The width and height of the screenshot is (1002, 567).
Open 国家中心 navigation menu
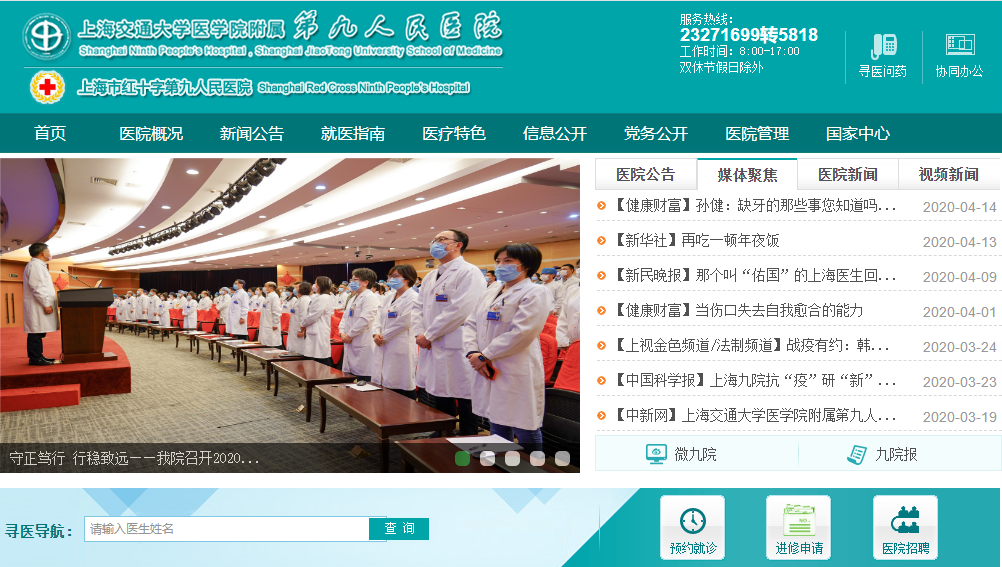tap(858, 134)
